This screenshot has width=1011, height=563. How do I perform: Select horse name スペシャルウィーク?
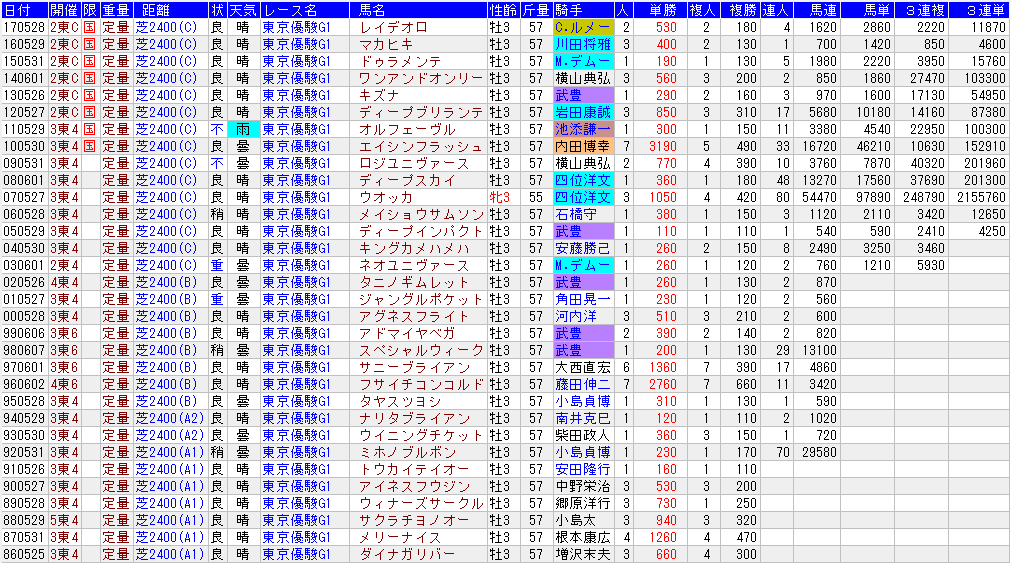tap(421, 350)
